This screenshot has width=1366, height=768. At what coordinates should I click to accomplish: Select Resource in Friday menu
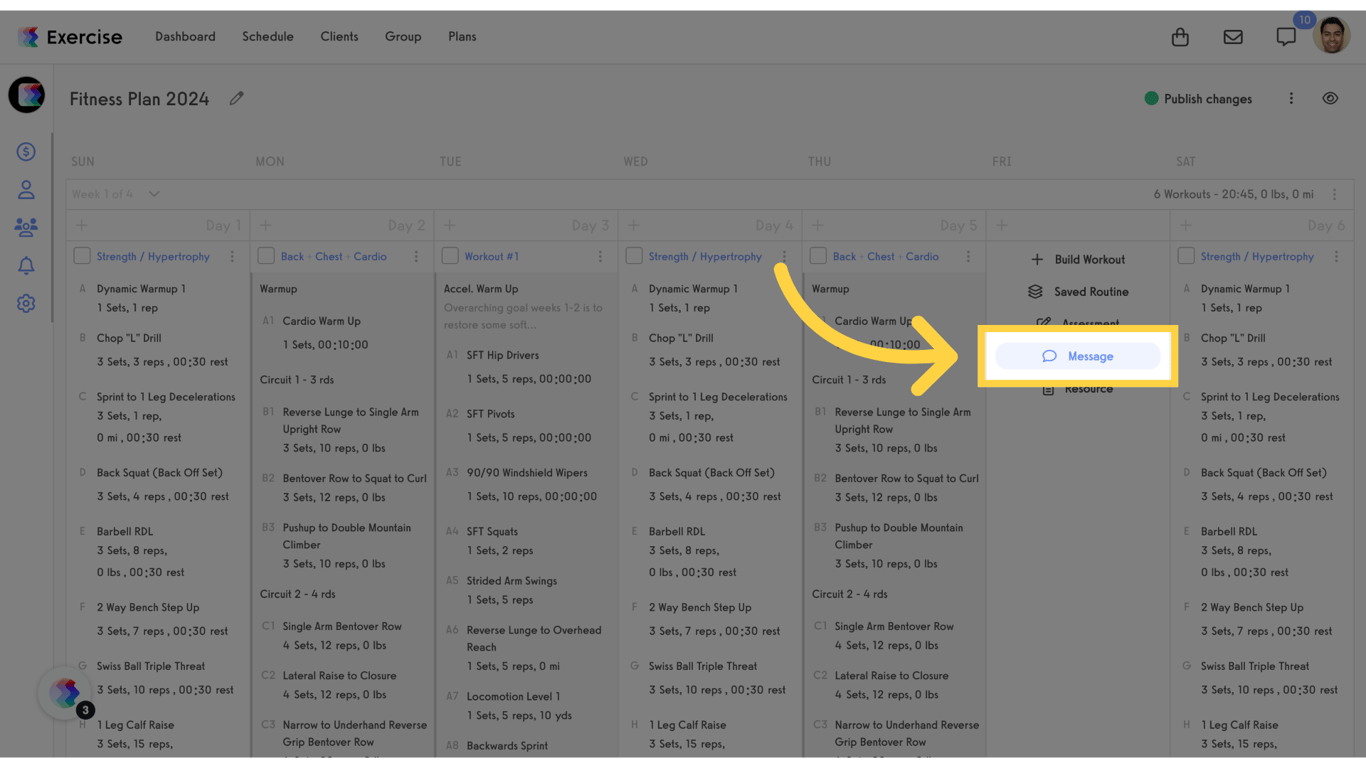coord(1078,389)
